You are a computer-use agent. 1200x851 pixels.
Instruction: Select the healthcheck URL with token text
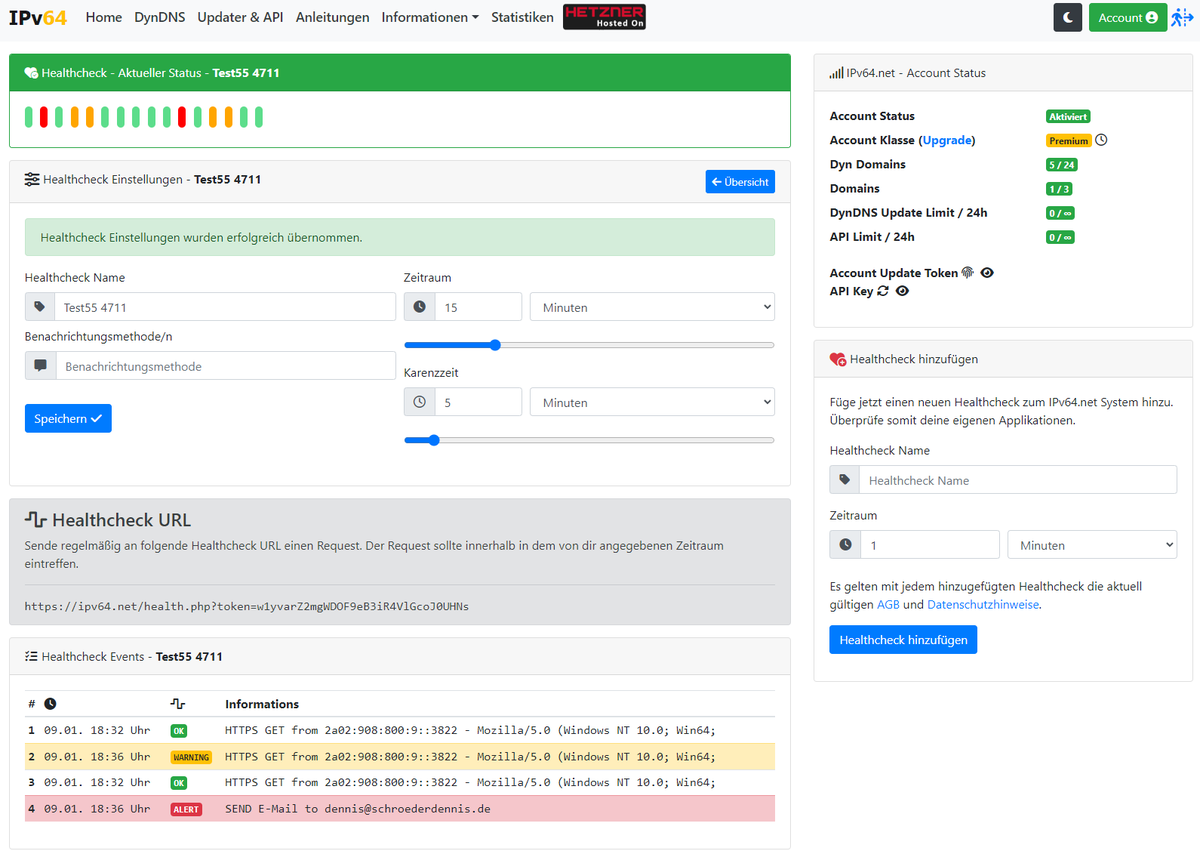point(247,606)
